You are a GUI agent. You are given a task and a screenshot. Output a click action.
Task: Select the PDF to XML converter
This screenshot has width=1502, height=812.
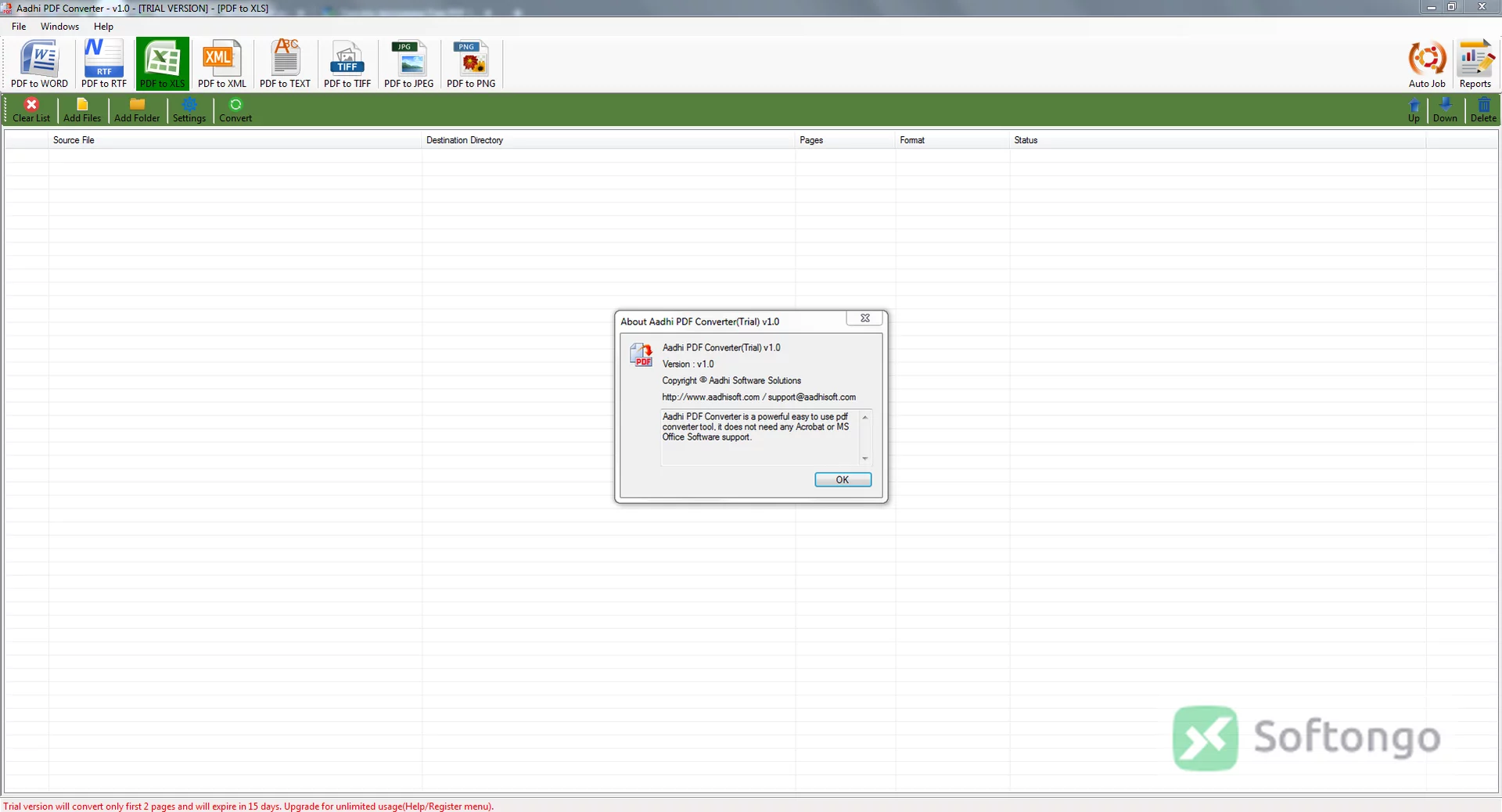[222, 63]
